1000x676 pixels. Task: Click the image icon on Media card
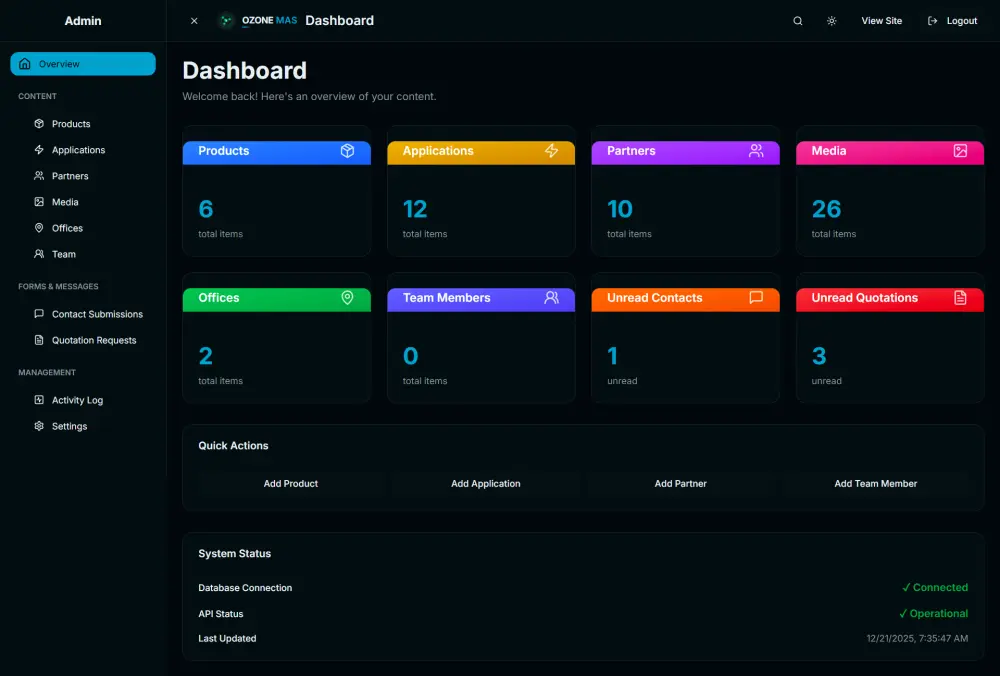coord(960,151)
